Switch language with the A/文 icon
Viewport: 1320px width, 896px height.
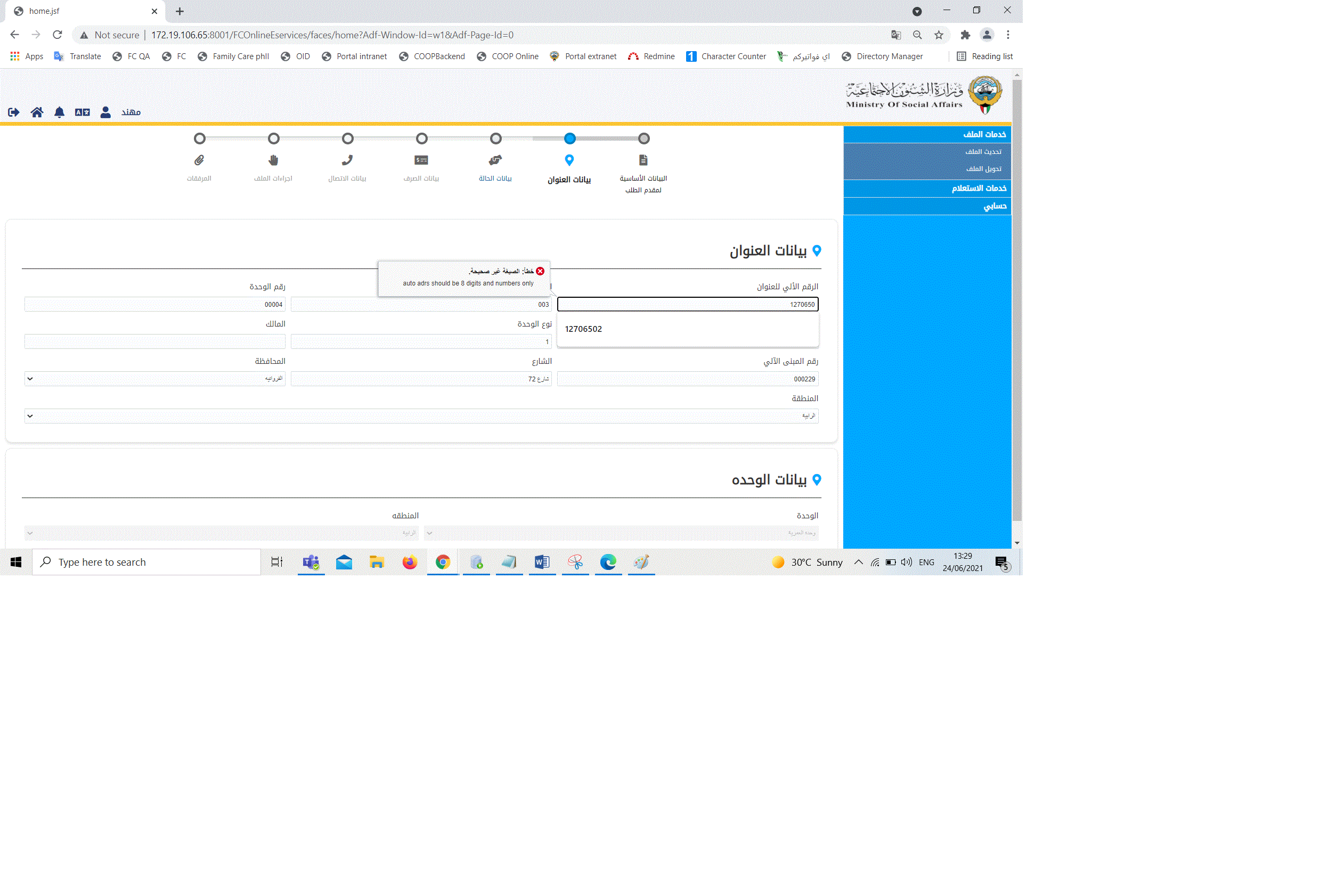[x=83, y=112]
